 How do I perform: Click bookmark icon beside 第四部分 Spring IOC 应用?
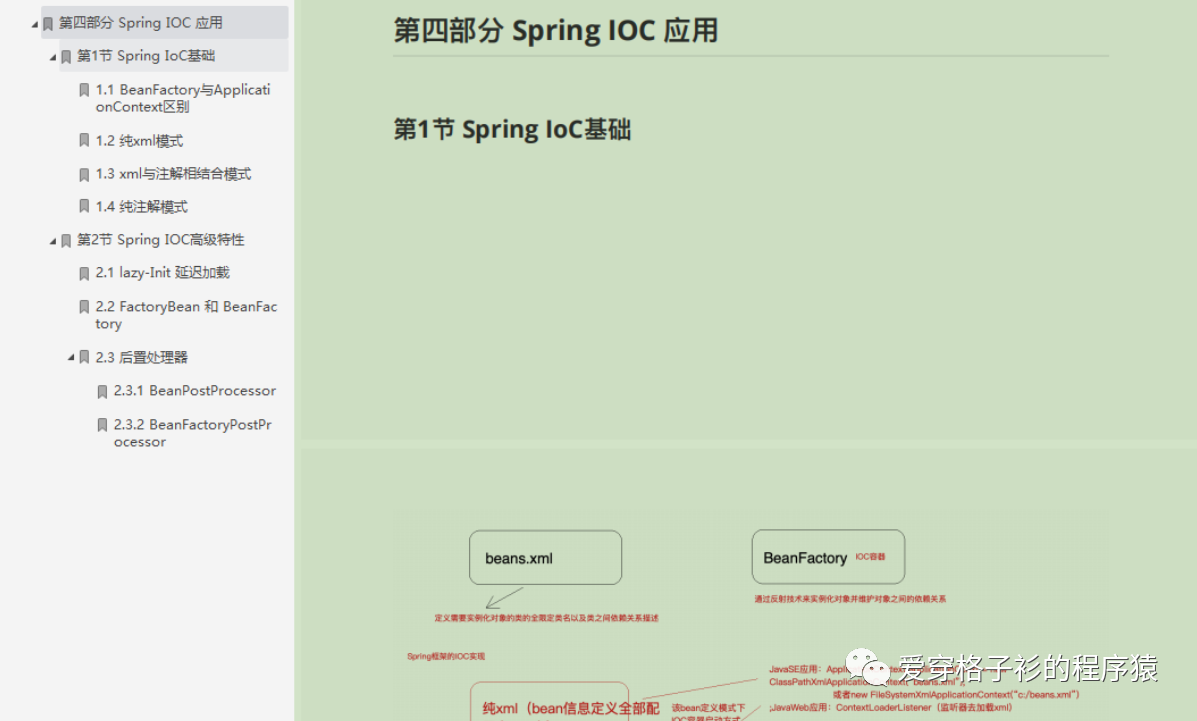coord(48,24)
